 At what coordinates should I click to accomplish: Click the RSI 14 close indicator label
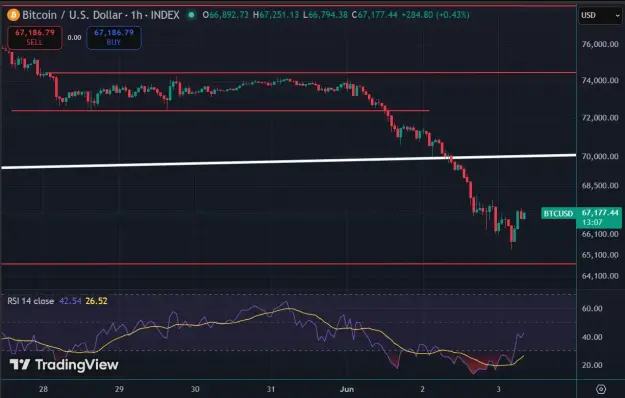31,301
